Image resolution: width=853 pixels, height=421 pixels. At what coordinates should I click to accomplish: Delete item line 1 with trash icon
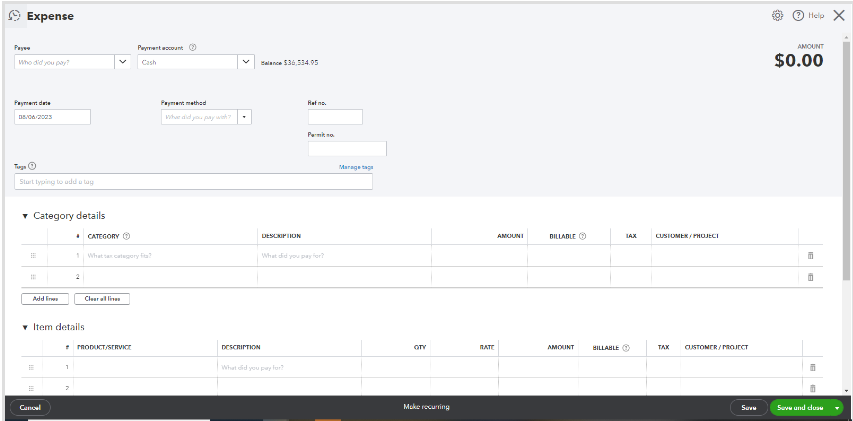pos(812,368)
